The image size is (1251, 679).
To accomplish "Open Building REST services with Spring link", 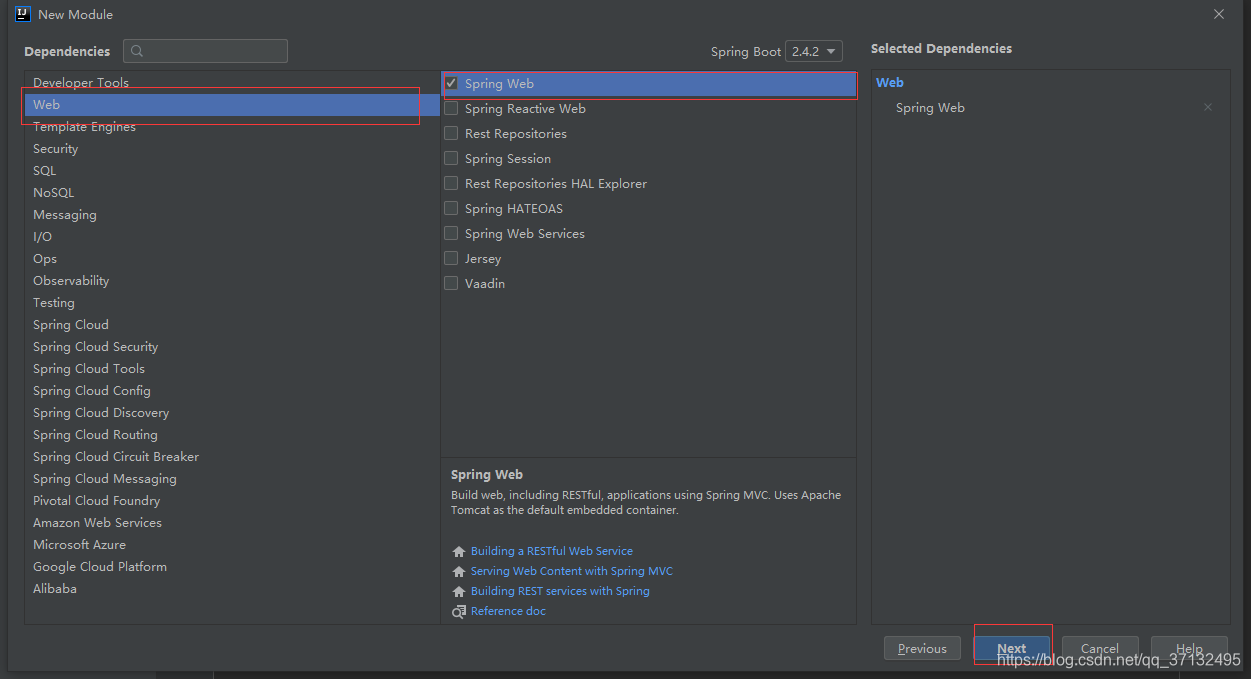I will pos(560,591).
